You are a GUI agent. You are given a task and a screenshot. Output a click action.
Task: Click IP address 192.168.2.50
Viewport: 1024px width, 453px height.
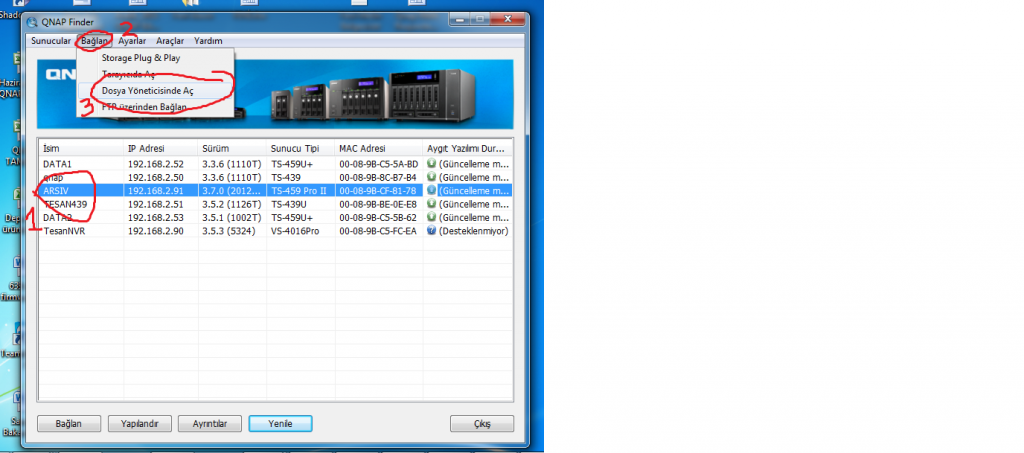click(x=155, y=178)
